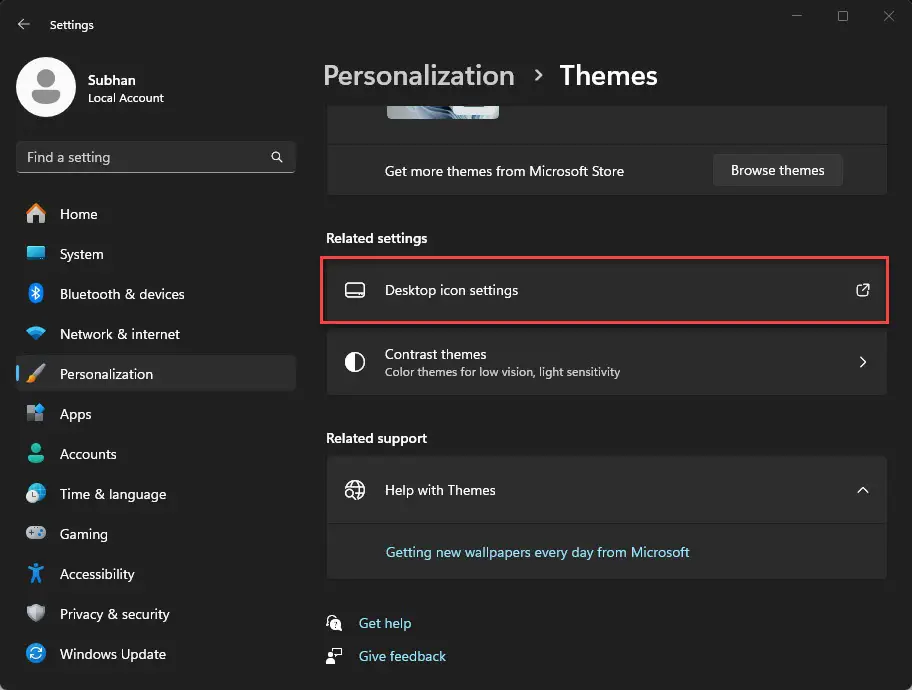Screen dimensions: 912x690
Task: Open Time & language settings
Action: (112, 494)
